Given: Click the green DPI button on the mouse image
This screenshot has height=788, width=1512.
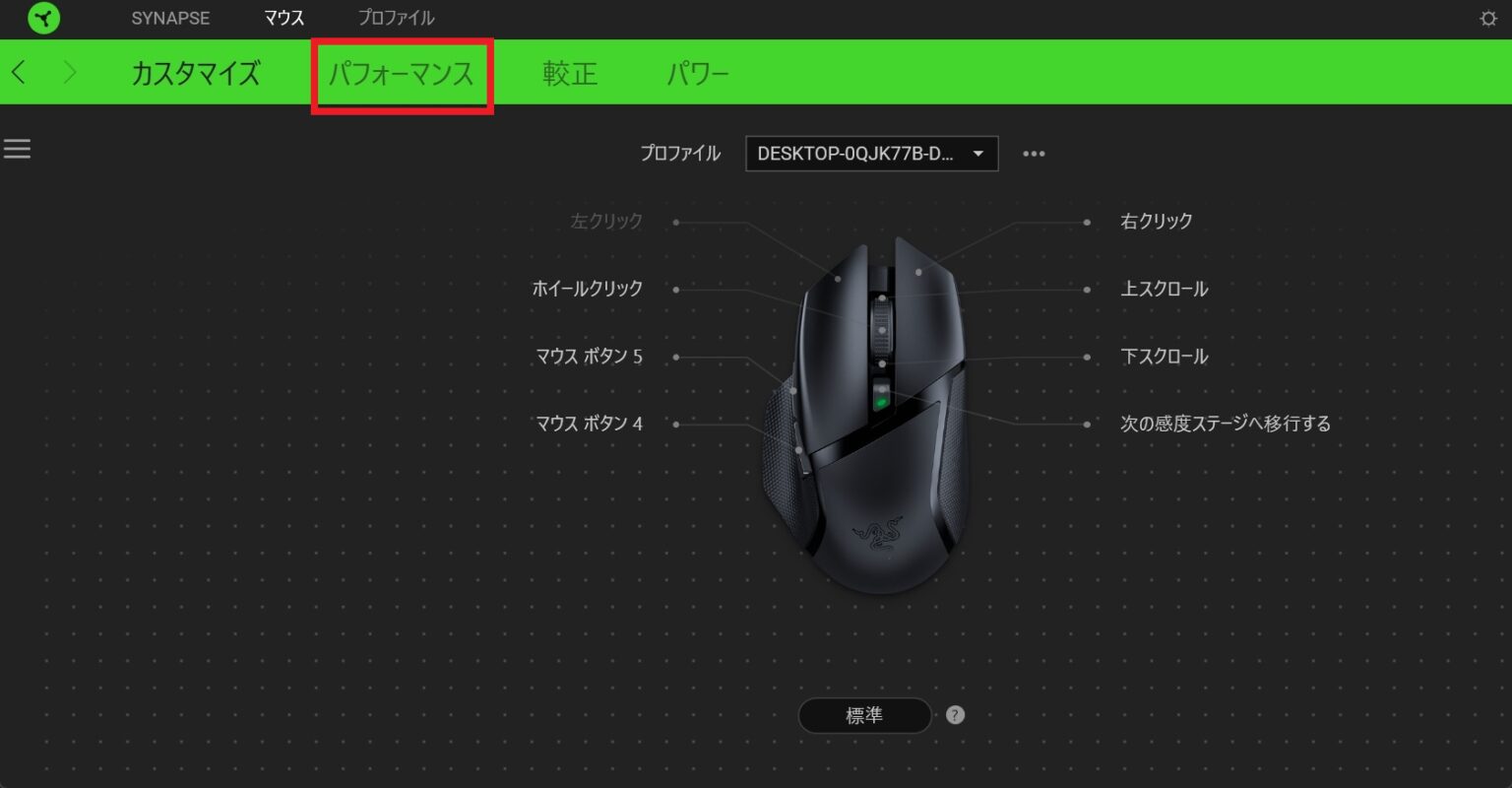Looking at the screenshot, I should point(881,401).
